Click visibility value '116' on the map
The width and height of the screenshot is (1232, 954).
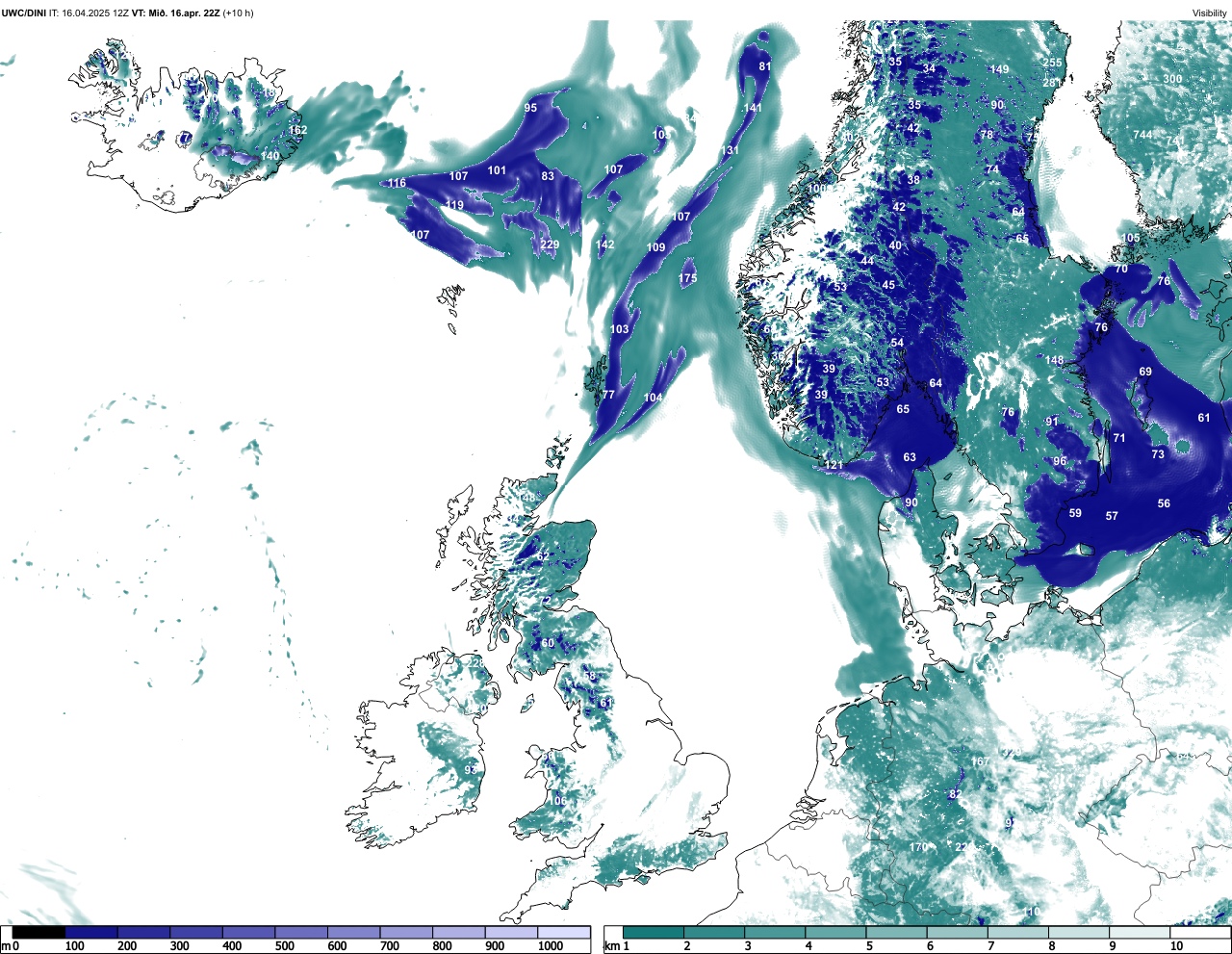tap(397, 183)
